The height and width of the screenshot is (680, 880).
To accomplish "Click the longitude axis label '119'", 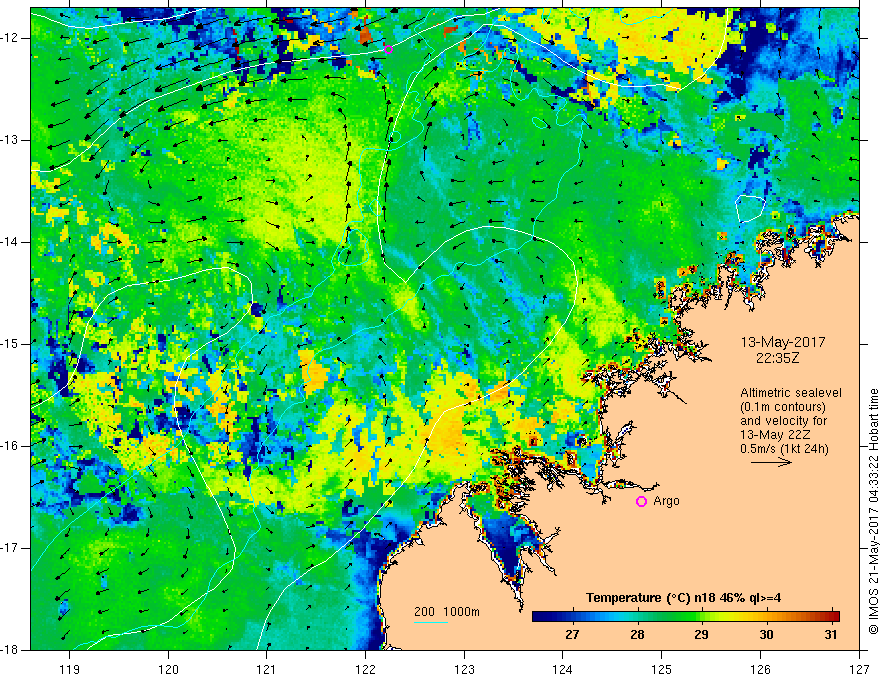I will 70,669.
